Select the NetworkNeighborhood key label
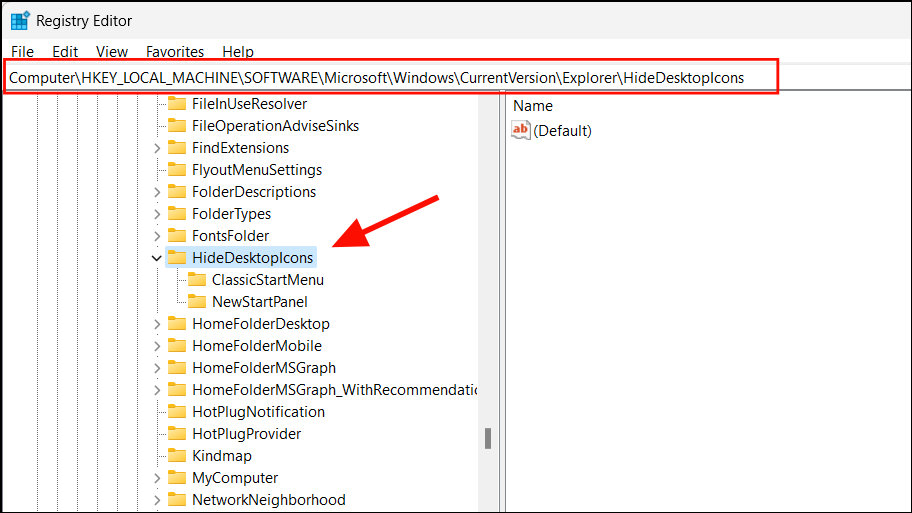Image resolution: width=912 pixels, height=513 pixels. (269, 500)
